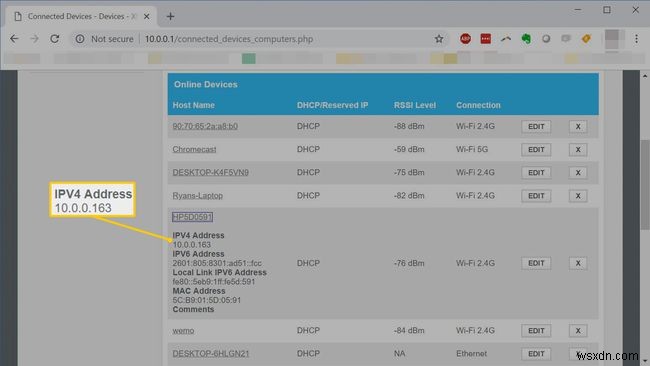Bookmark this page with the star icon
Screen dimensions: 650x366
[x=439, y=39]
